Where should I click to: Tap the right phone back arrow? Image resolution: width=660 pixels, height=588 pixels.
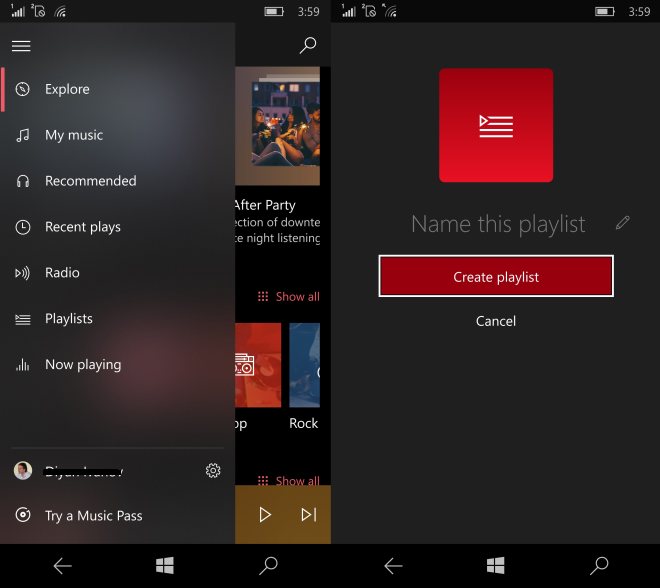coord(393,566)
